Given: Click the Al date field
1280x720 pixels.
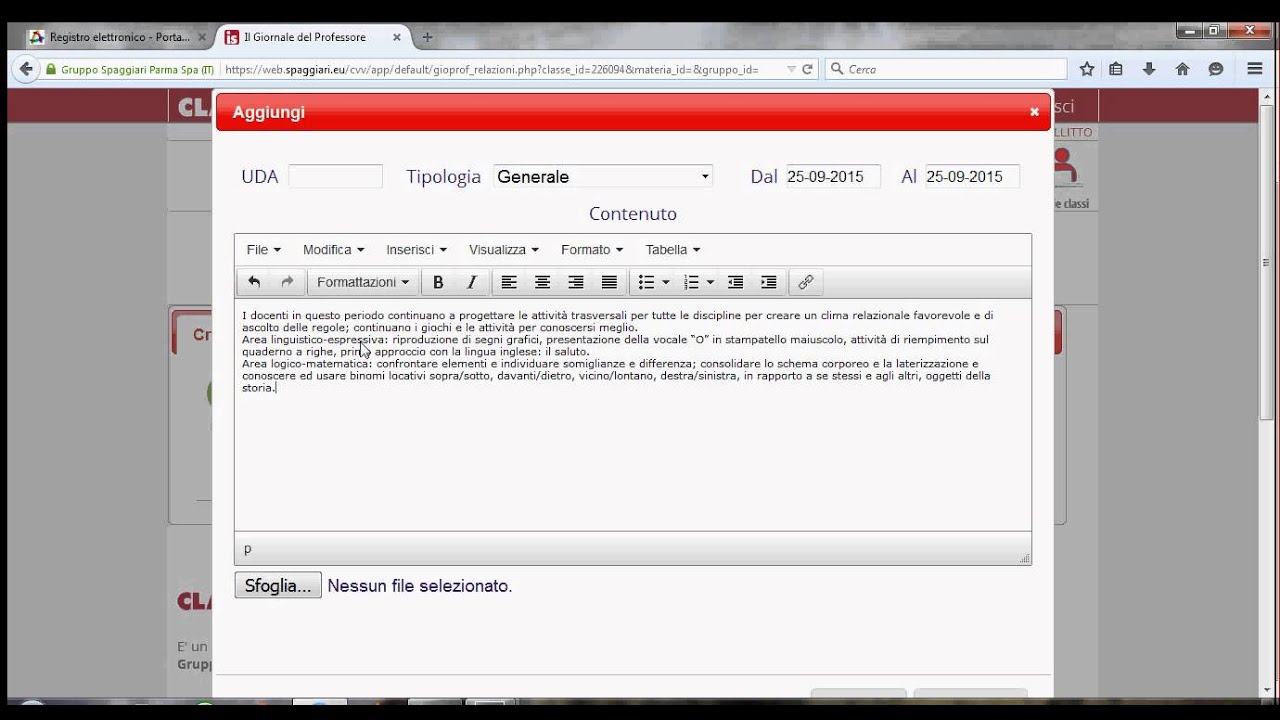Looking at the screenshot, I should (972, 176).
